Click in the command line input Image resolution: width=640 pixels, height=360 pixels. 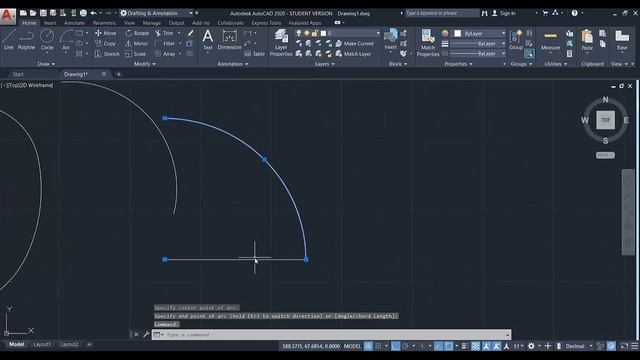click(x=335, y=335)
